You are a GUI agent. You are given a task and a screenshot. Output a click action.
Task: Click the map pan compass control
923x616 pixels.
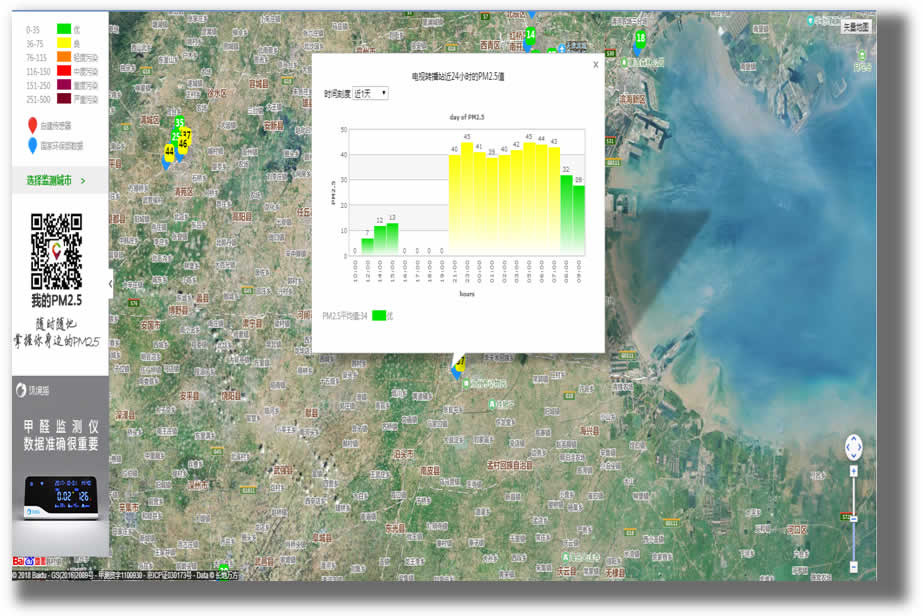(x=853, y=446)
